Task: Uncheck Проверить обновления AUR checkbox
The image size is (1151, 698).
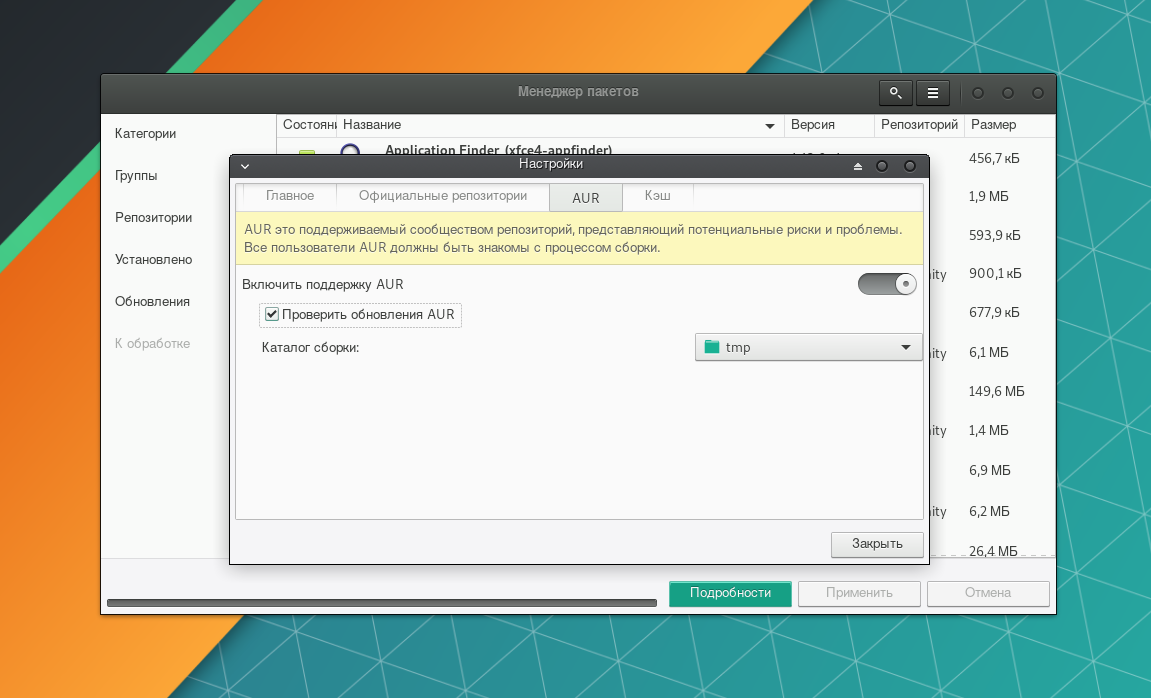Action: tap(272, 314)
